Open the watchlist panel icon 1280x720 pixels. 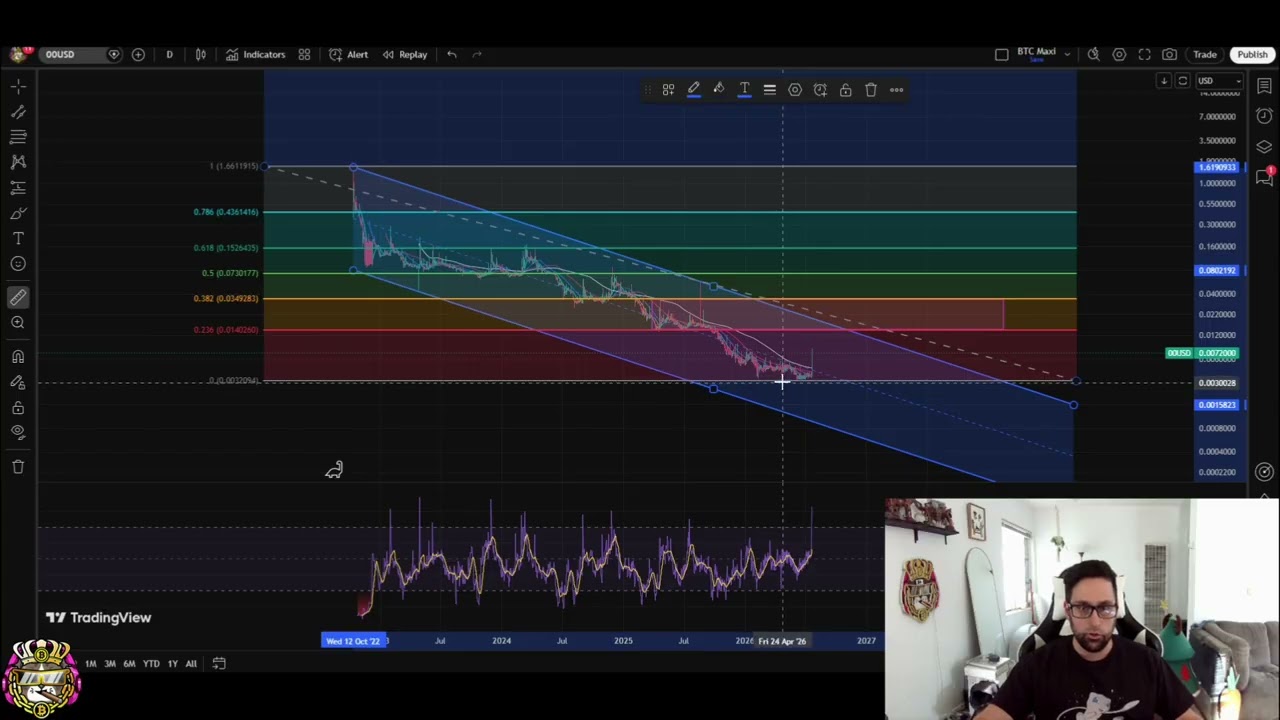tap(1264, 86)
